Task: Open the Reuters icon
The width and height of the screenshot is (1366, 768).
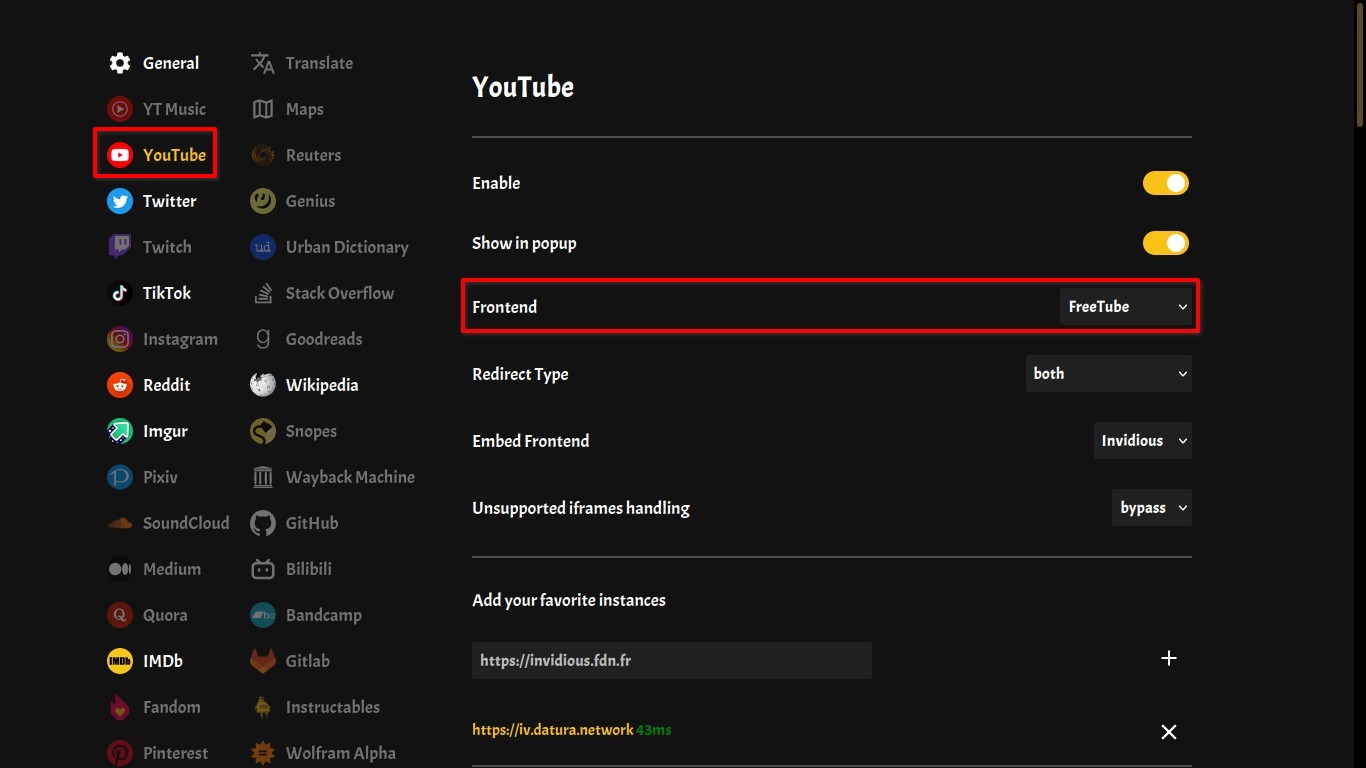Action: (x=263, y=155)
